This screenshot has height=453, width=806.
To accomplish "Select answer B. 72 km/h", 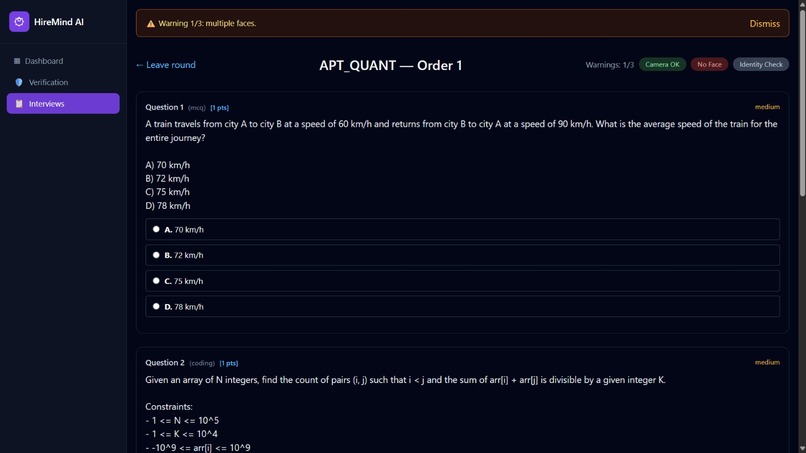I will [462, 255].
